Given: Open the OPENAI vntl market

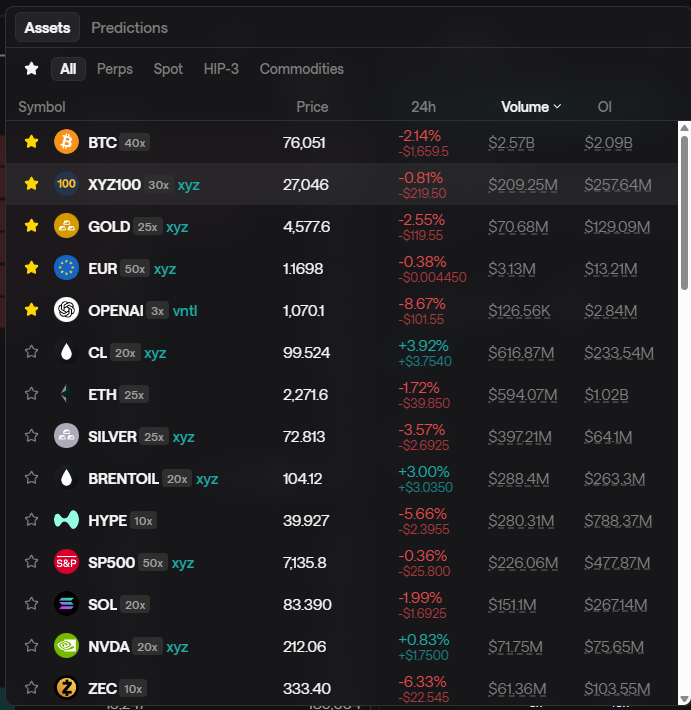Looking at the screenshot, I should [x=342, y=310].
